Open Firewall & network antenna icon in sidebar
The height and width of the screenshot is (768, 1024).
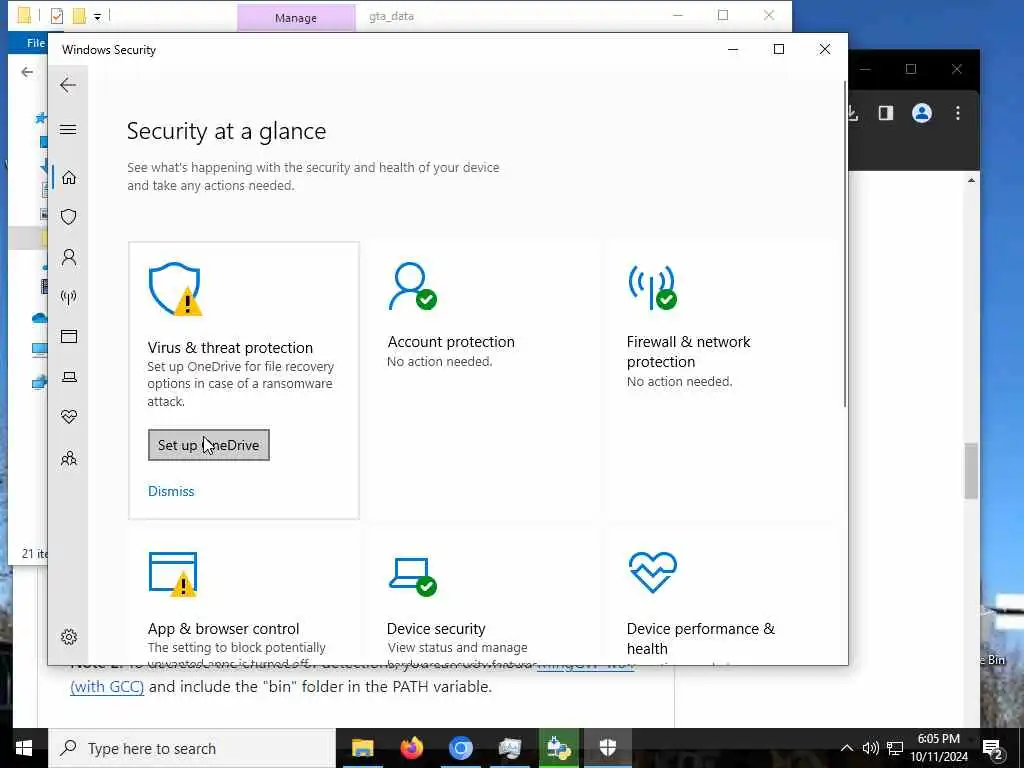tap(69, 297)
